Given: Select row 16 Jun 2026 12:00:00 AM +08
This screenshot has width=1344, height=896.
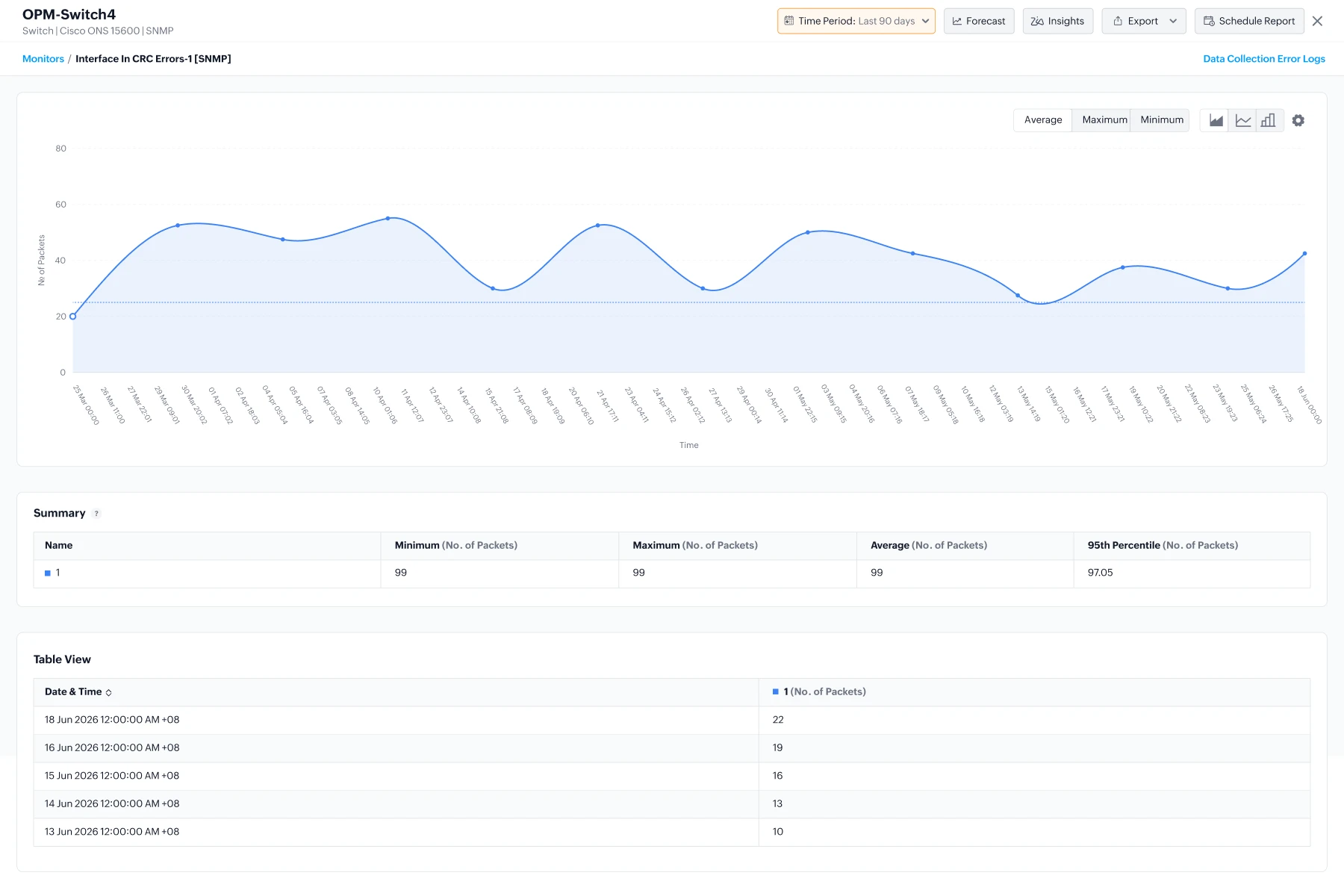Looking at the screenshot, I should (x=672, y=748).
